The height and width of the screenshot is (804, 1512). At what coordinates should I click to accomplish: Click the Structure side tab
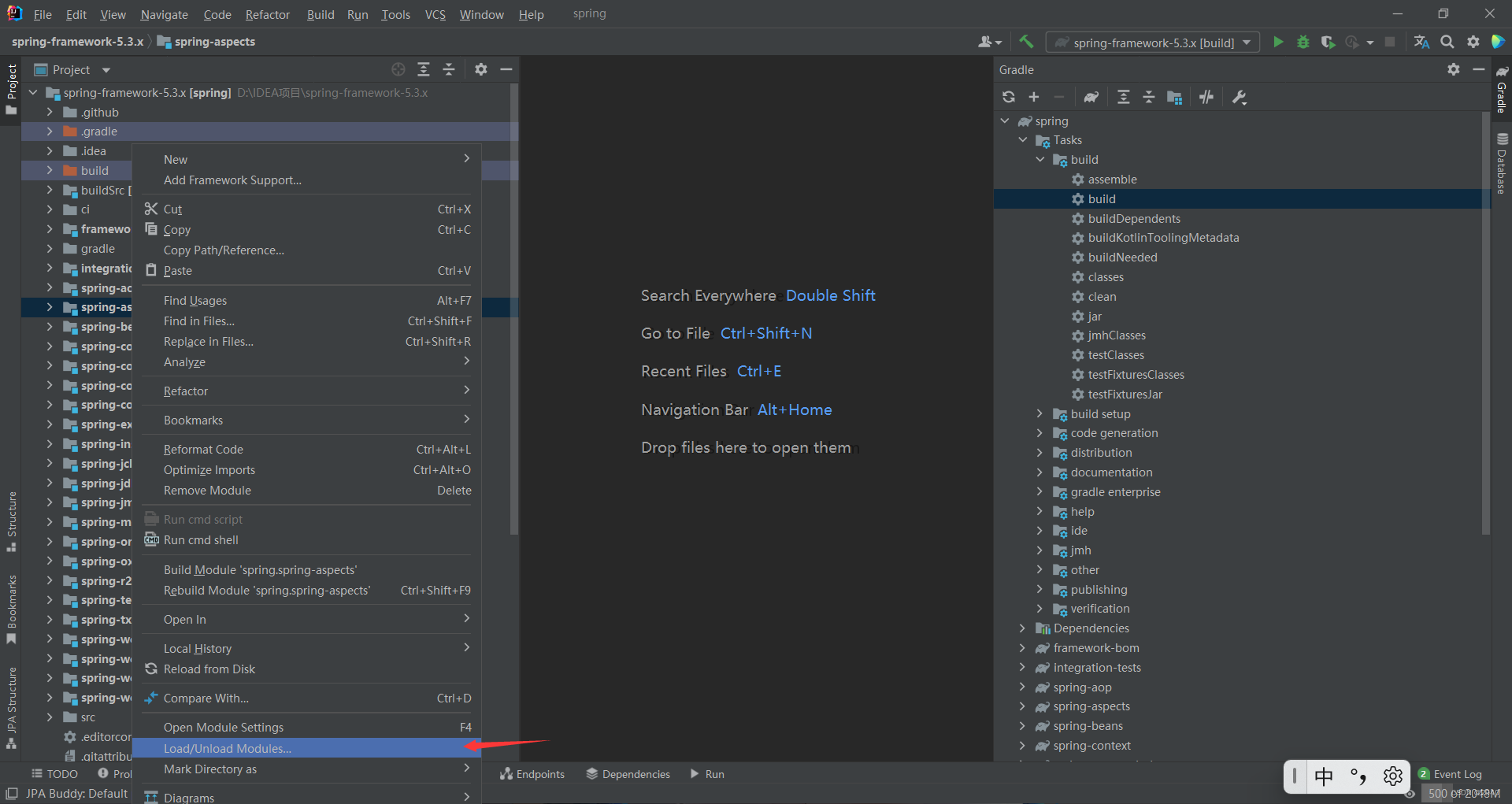tap(11, 521)
